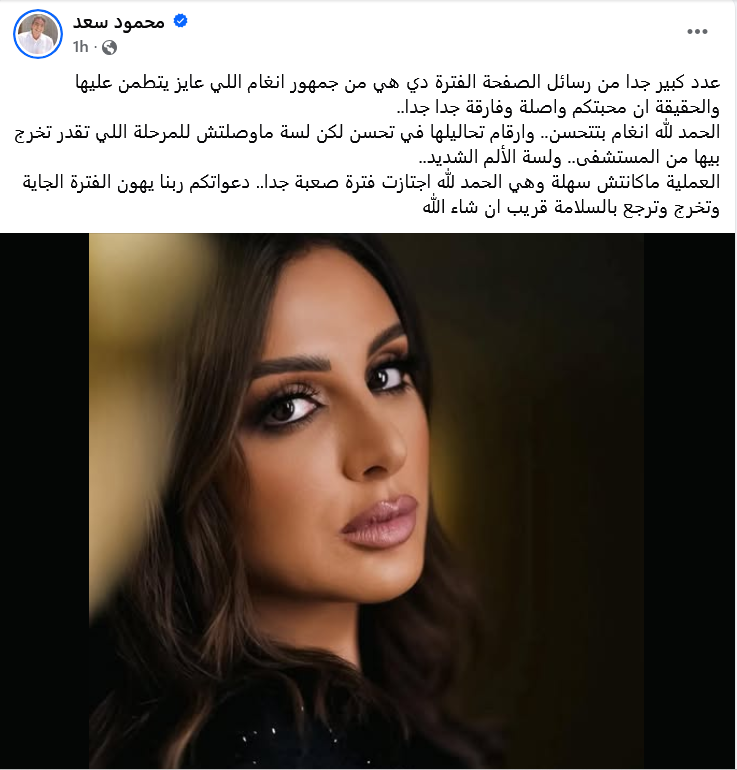Click the blue verified badge beside محمود سعد
Image resolution: width=737 pixels, height=770 pixels.
tap(181, 21)
